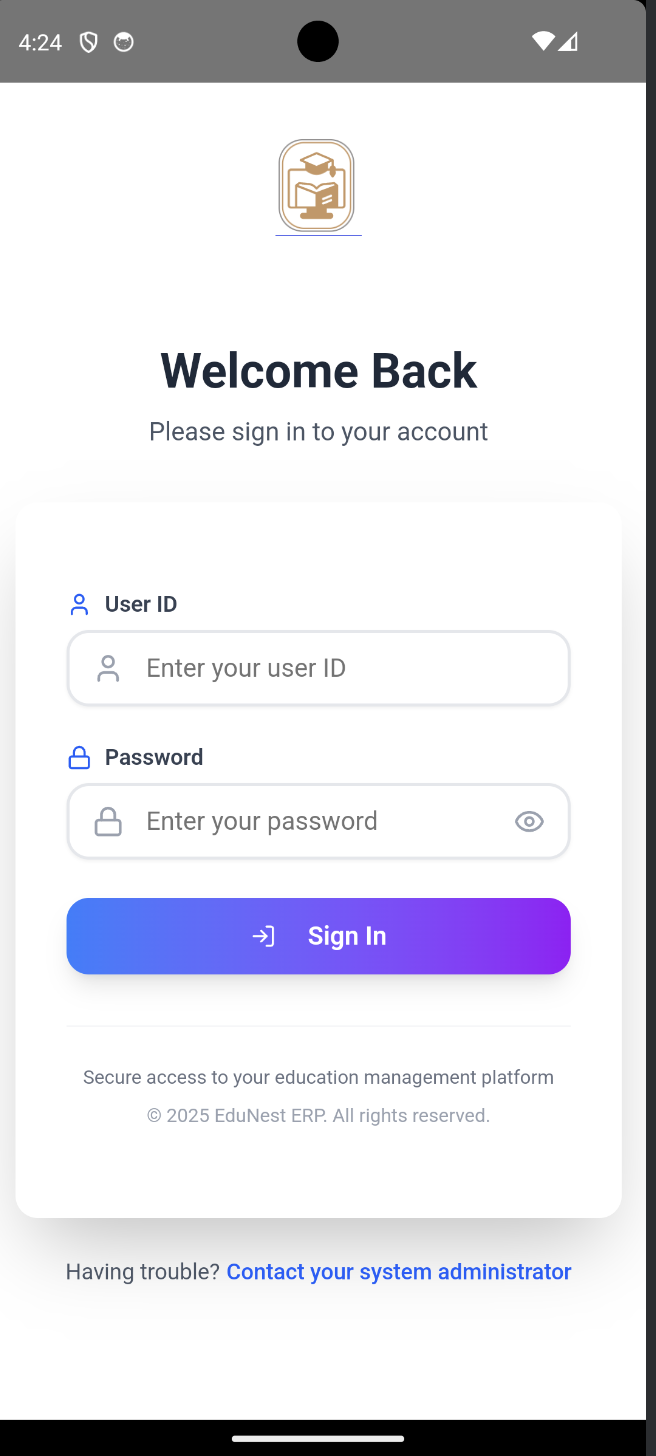Click the cellular signal indicator
This screenshot has width=656, height=1456.
point(570,42)
